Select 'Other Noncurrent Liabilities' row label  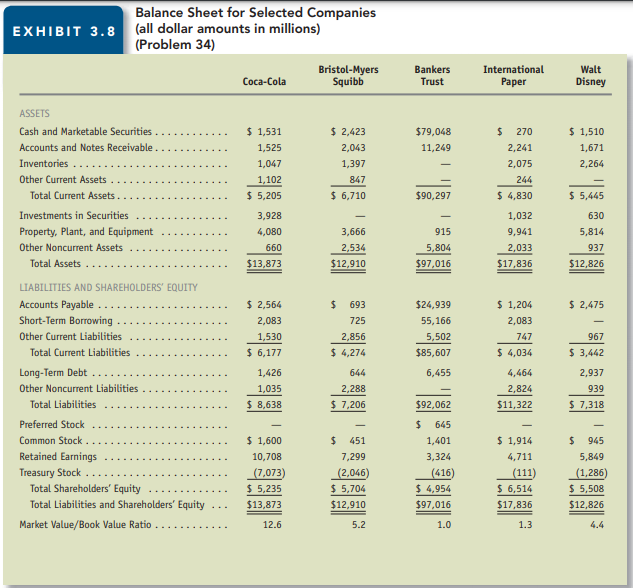pos(79,389)
